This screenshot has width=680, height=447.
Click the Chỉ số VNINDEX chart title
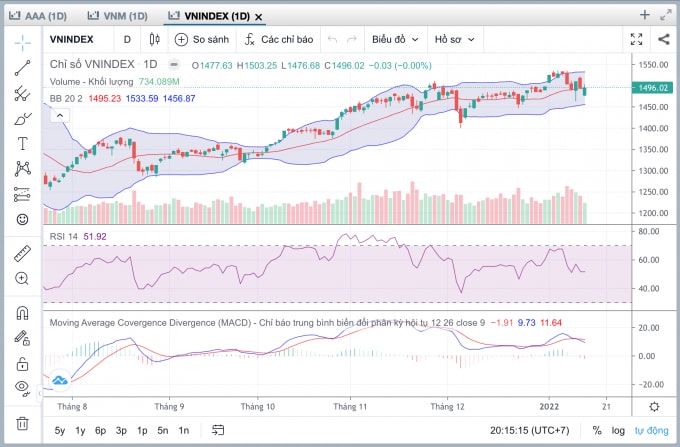point(92,64)
